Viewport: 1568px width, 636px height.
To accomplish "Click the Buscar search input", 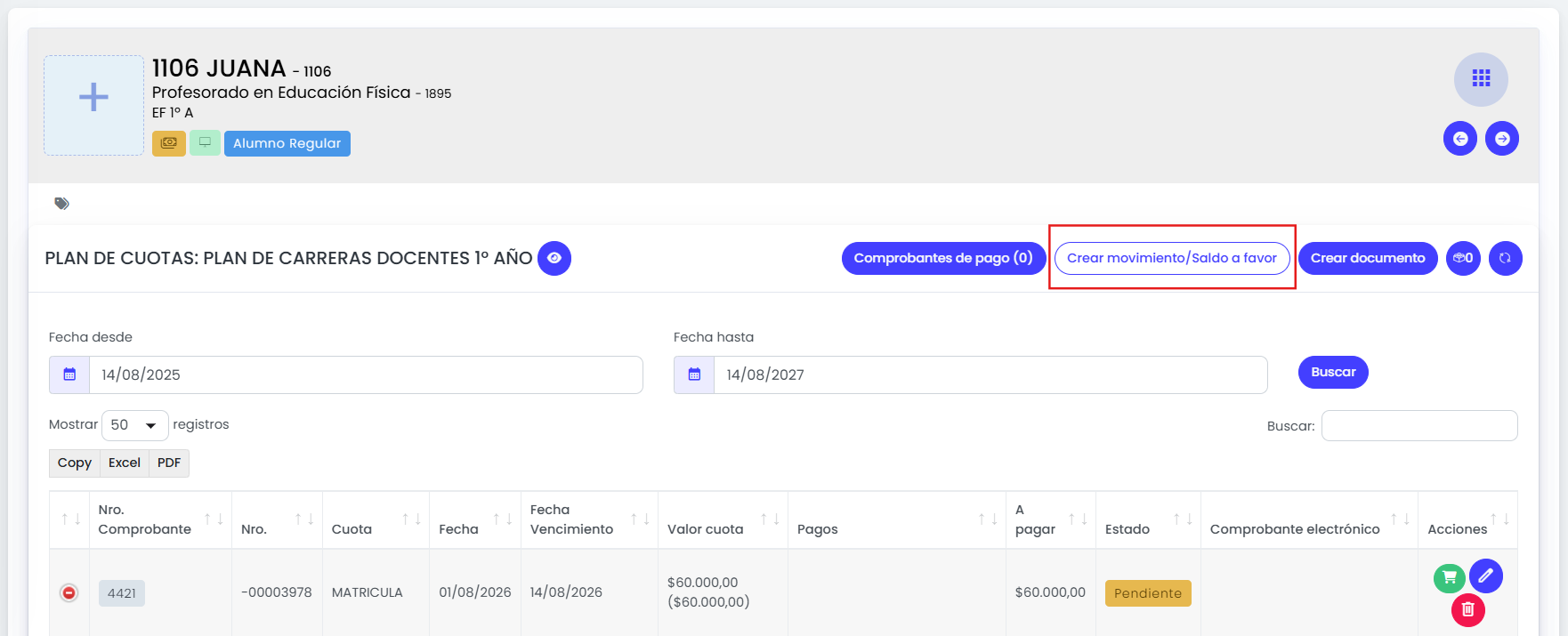I will coord(1419,425).
